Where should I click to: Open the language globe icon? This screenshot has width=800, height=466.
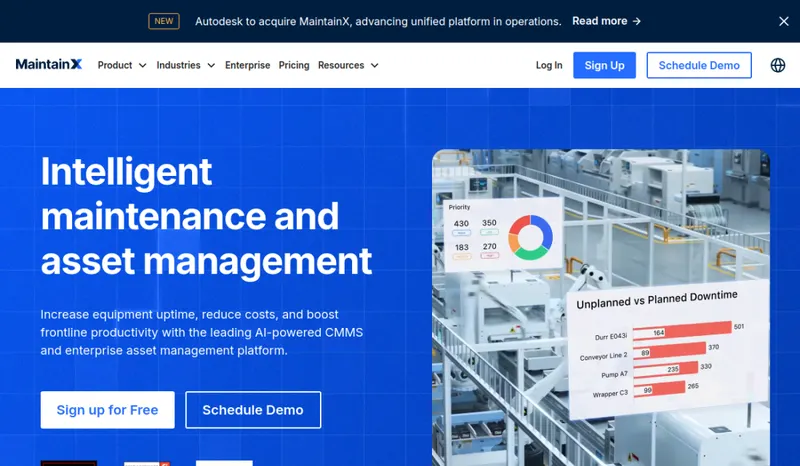tap(778, 65)
